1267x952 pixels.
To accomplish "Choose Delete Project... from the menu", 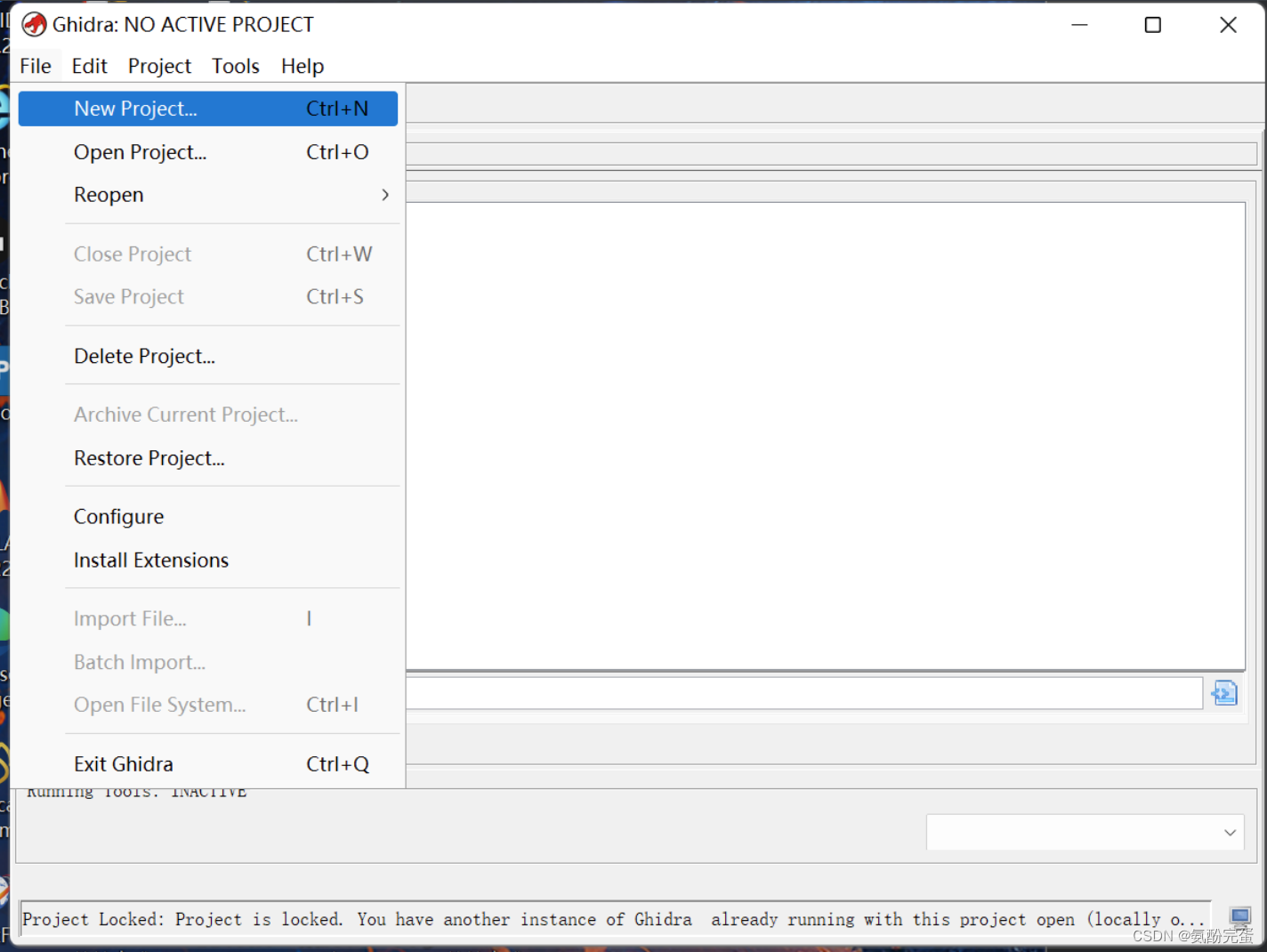I will 208,357.
